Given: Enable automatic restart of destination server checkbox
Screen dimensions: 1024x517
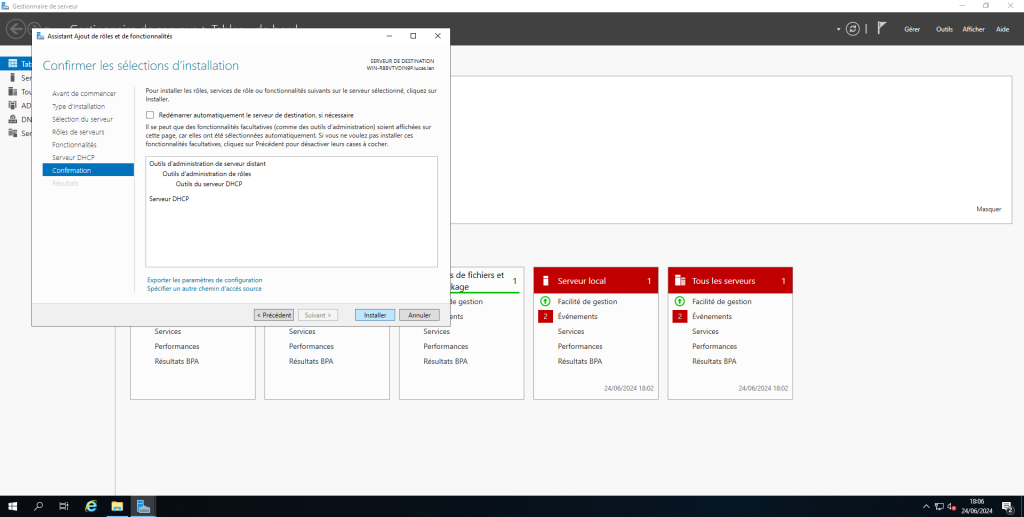Looking at the screenshot, I should click(150, 115).
